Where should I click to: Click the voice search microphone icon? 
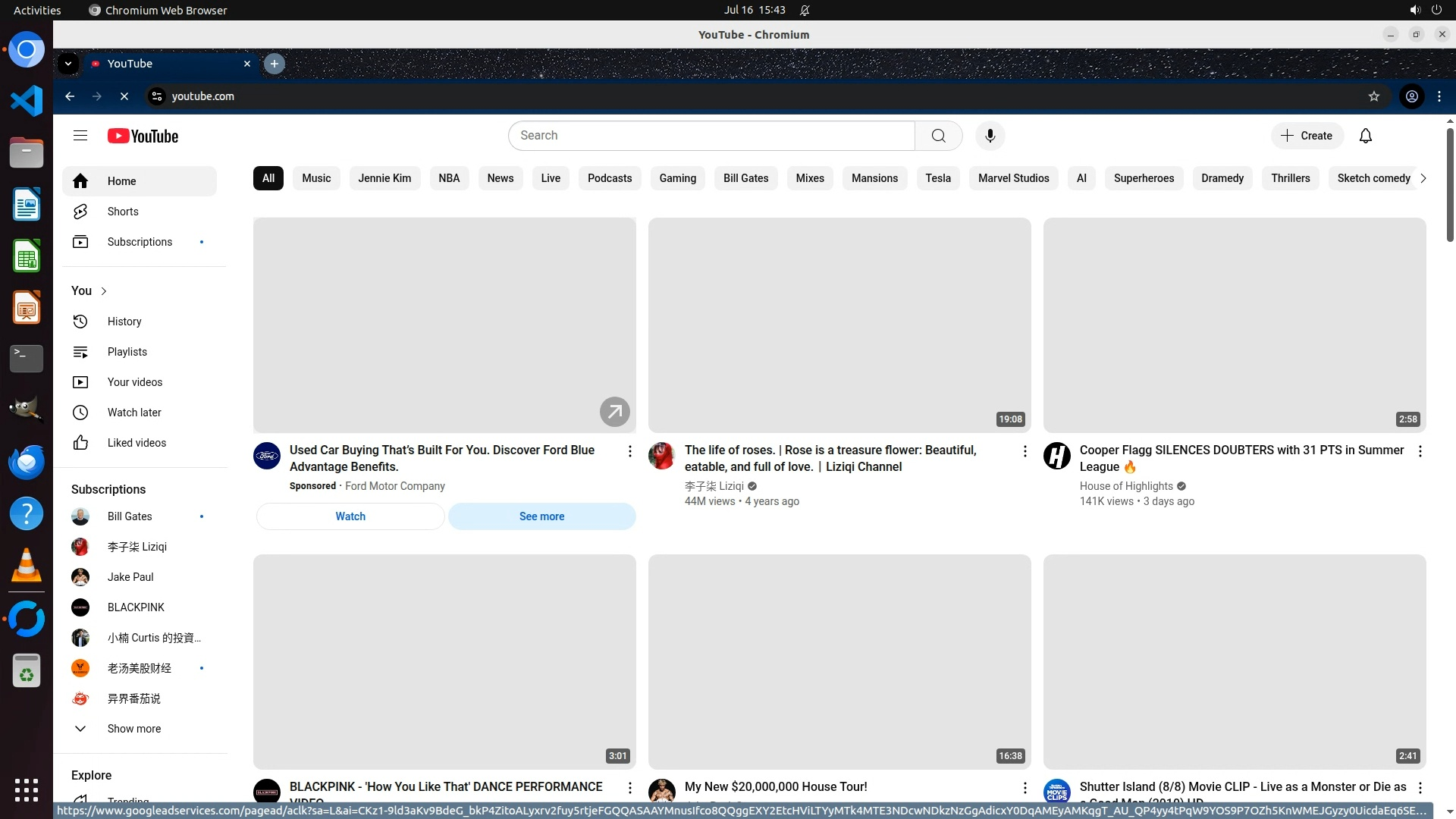[990, 136]
